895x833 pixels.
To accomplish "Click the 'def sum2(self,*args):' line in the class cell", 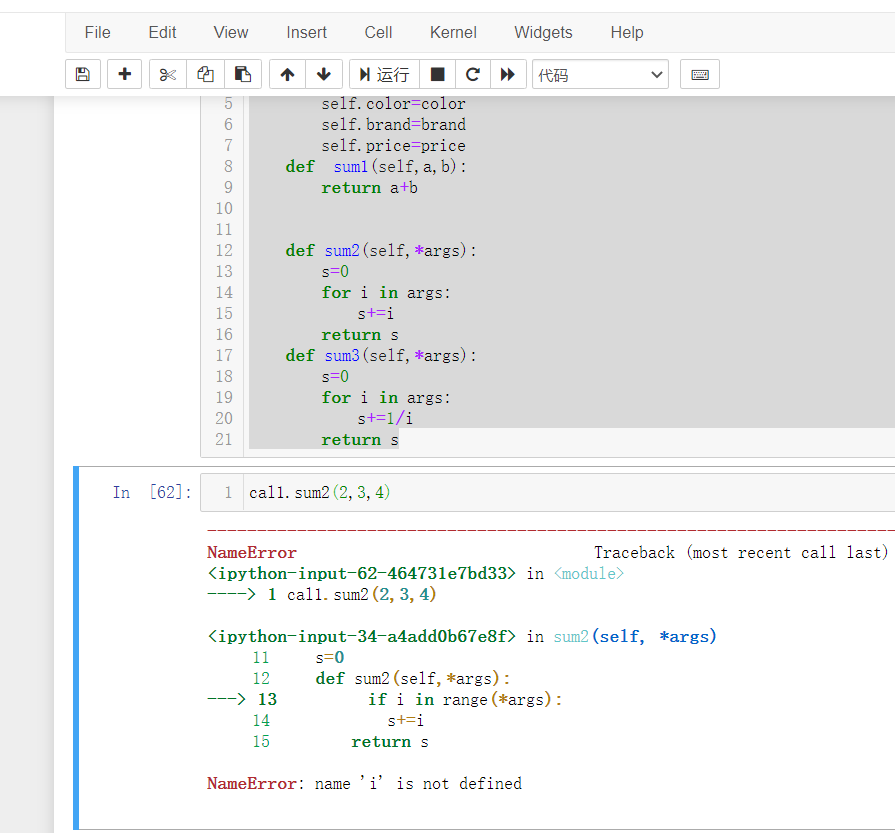I will (381, 251).
